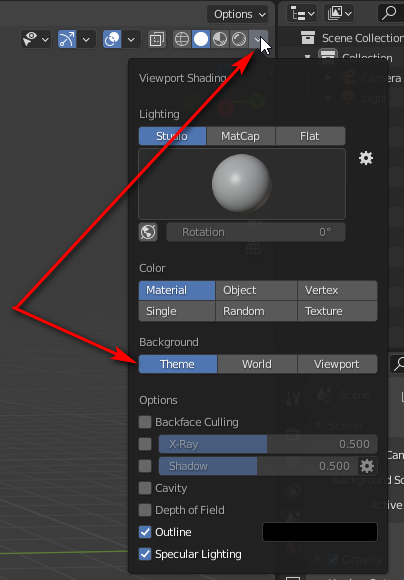
Task: Set color mode to Texture
Action: (337, 311)
